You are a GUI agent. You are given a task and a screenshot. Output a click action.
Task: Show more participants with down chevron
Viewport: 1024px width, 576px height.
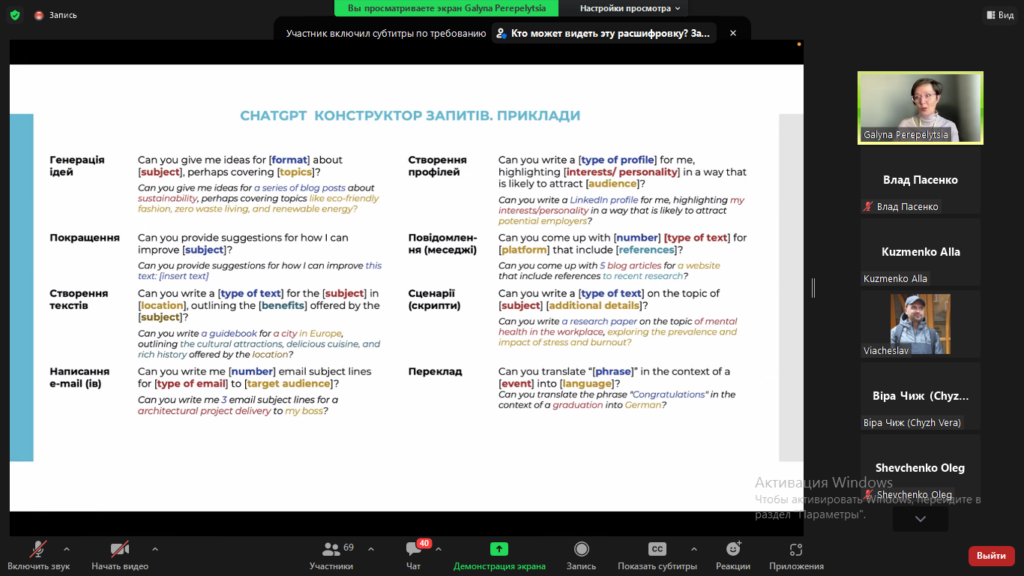click(x=920, y=519)
